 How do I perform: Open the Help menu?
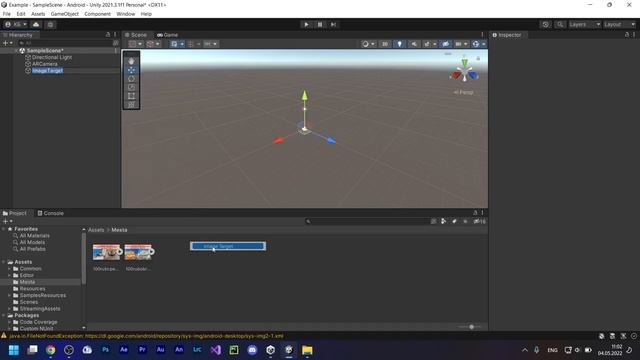(x=146, y=14)
